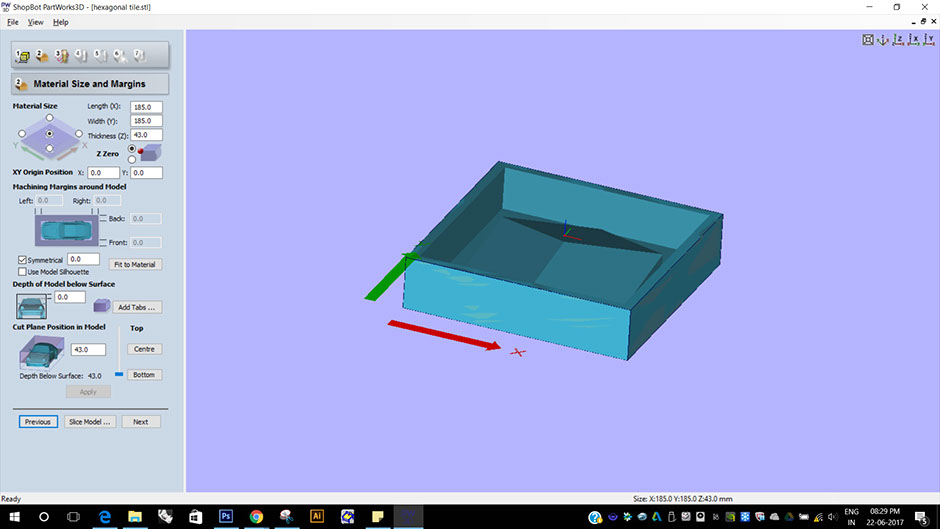Open Slice Model dialog
The image size is (940, 529).
point(89,422)
